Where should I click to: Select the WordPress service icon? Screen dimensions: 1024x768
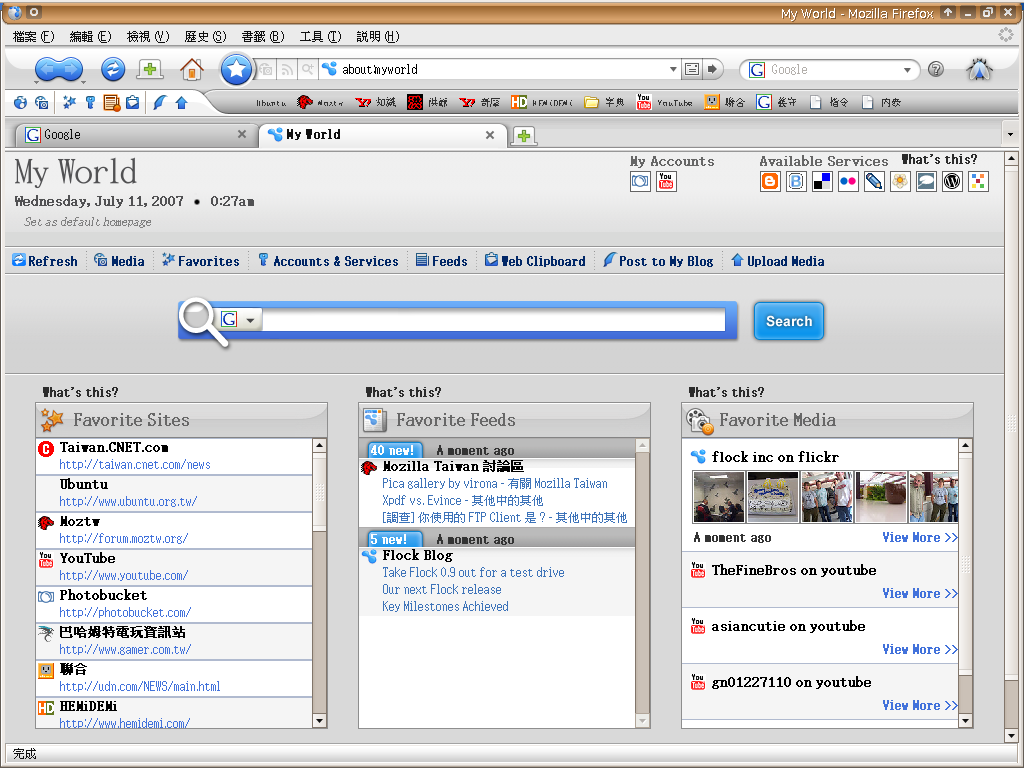952,182
